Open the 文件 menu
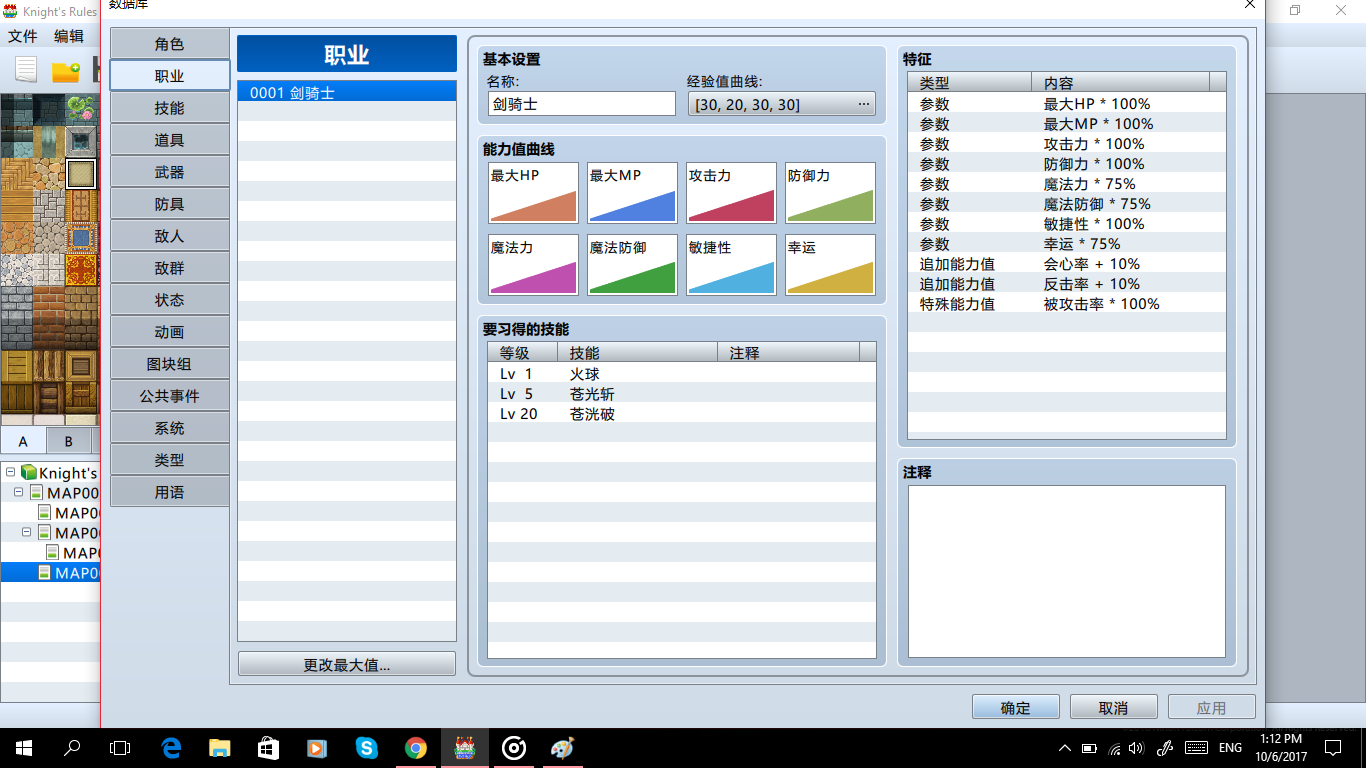Image resolution: width=1366 pixels, height=768 pixels. click(22, 36)
